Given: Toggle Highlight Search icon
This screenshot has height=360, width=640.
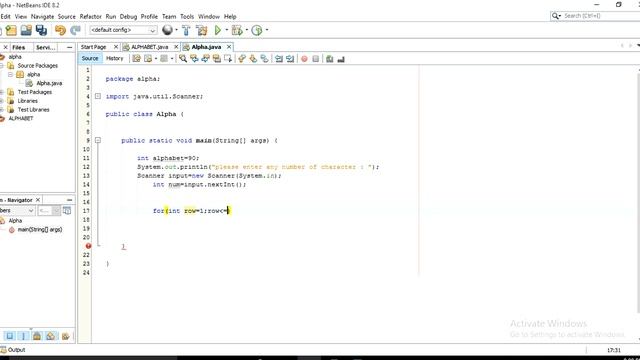Looking at the screenshot, I should point(217,59).
